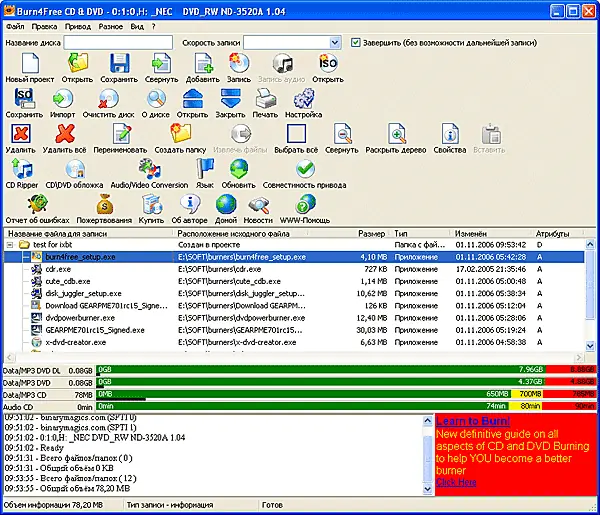This screenshot has width=600, height=515.
Task: Click the Обновить globe icon
Action: pos(239,169)
